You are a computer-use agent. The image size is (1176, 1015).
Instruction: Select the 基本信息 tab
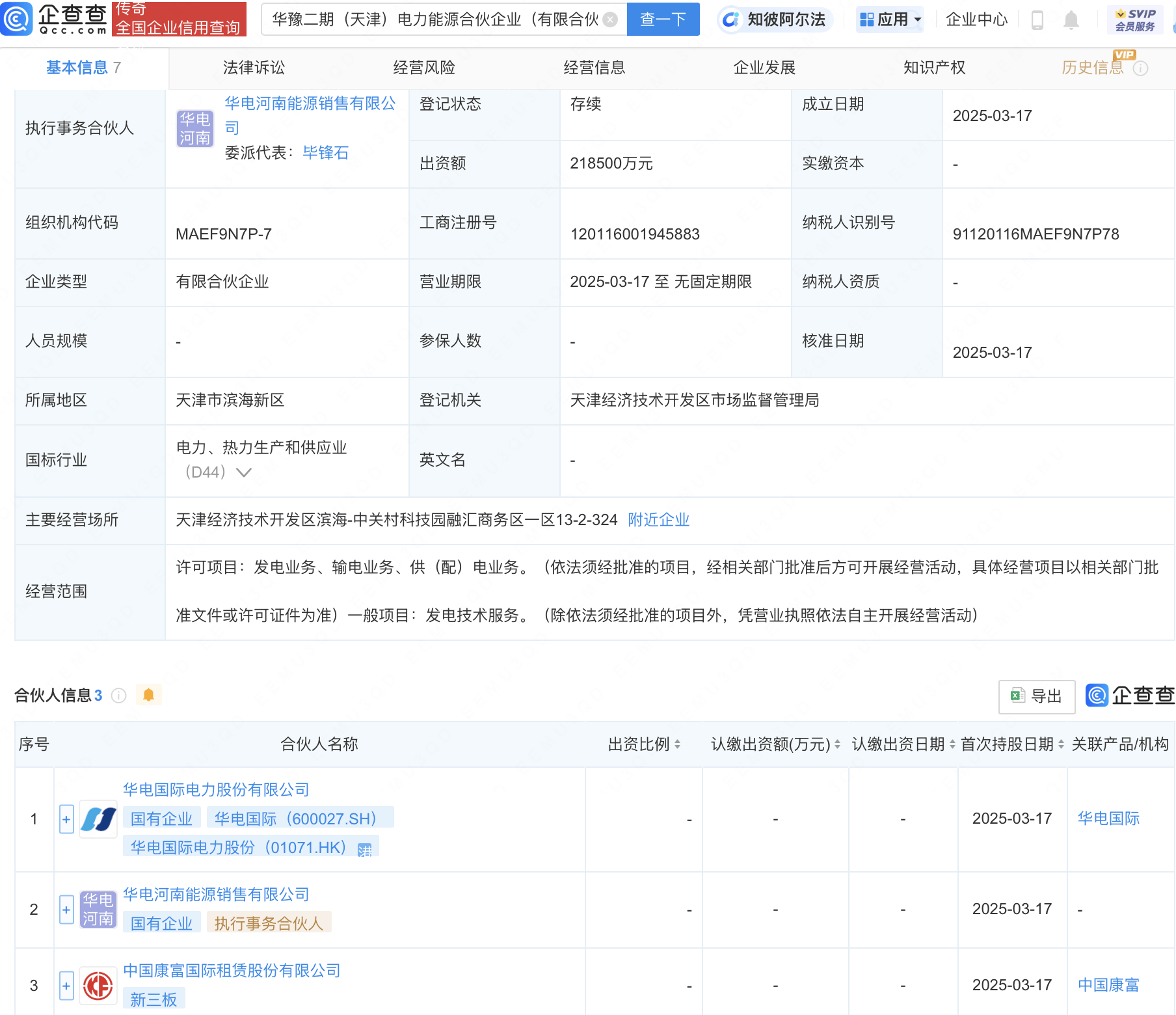(83, 68)
